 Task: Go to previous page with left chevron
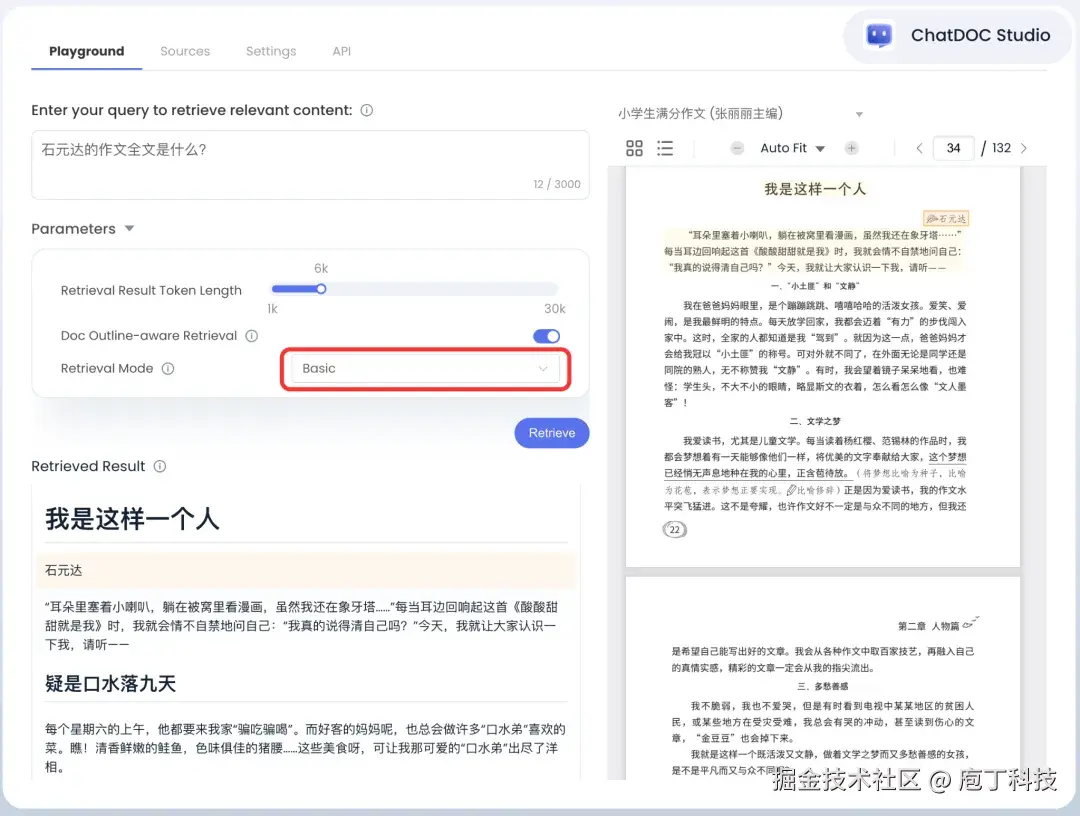coord(919,148)
